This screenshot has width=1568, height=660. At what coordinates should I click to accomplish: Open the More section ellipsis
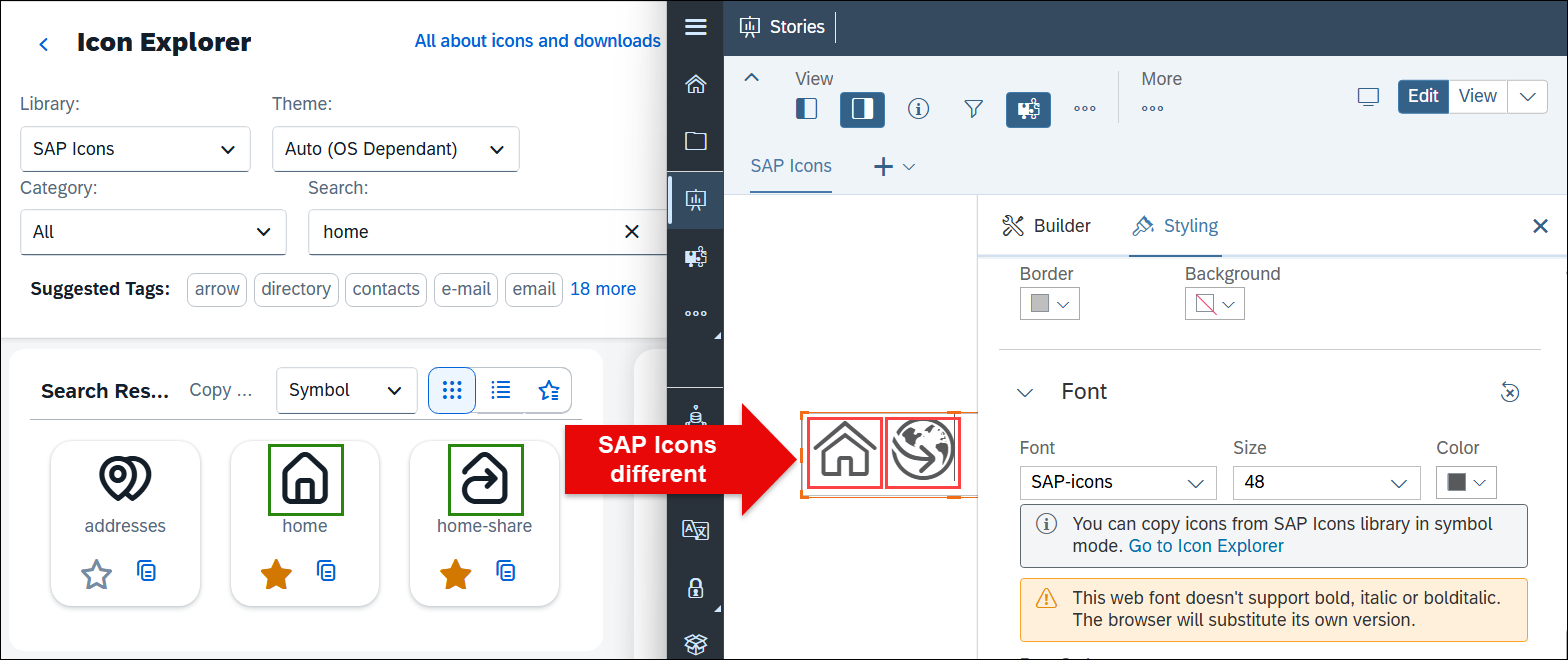coord(1153,109)
